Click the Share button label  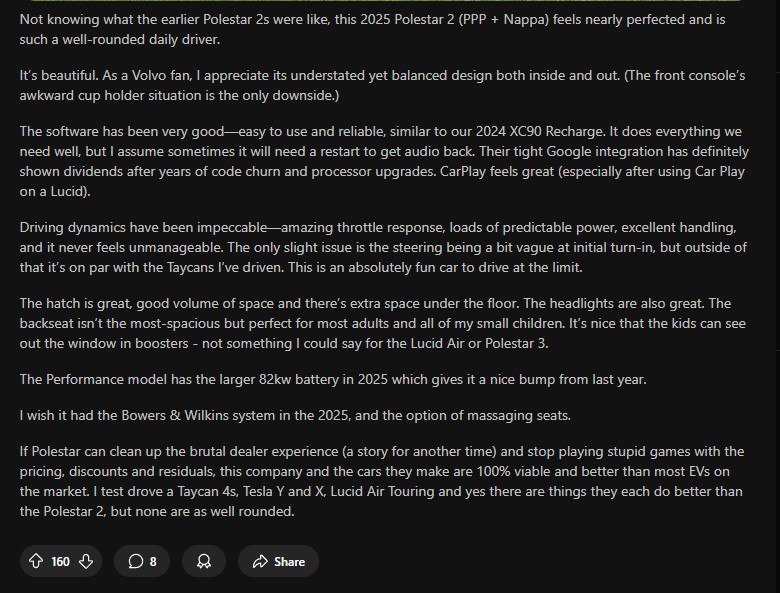(x=289, y=561)
